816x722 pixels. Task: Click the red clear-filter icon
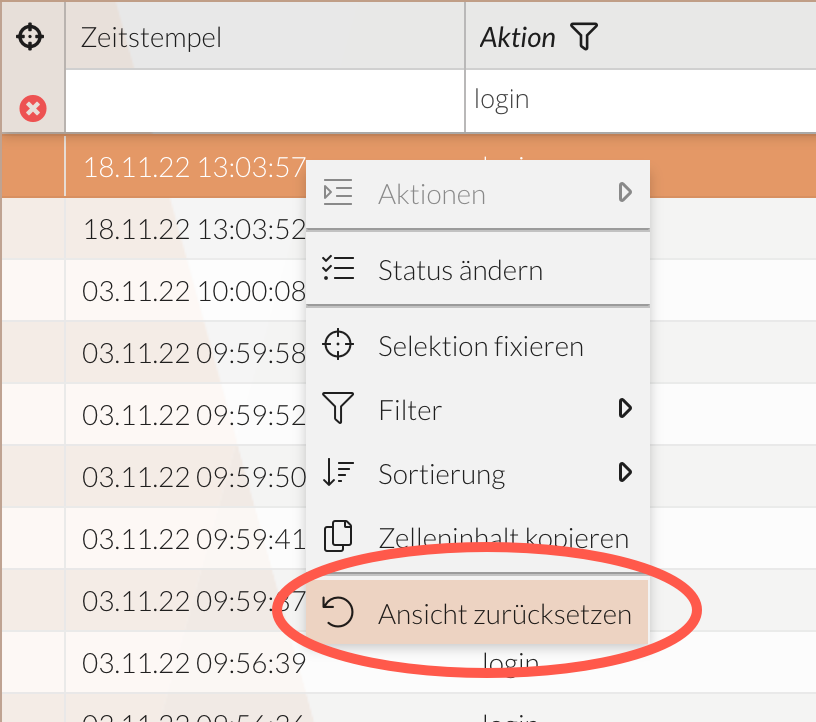32,108
